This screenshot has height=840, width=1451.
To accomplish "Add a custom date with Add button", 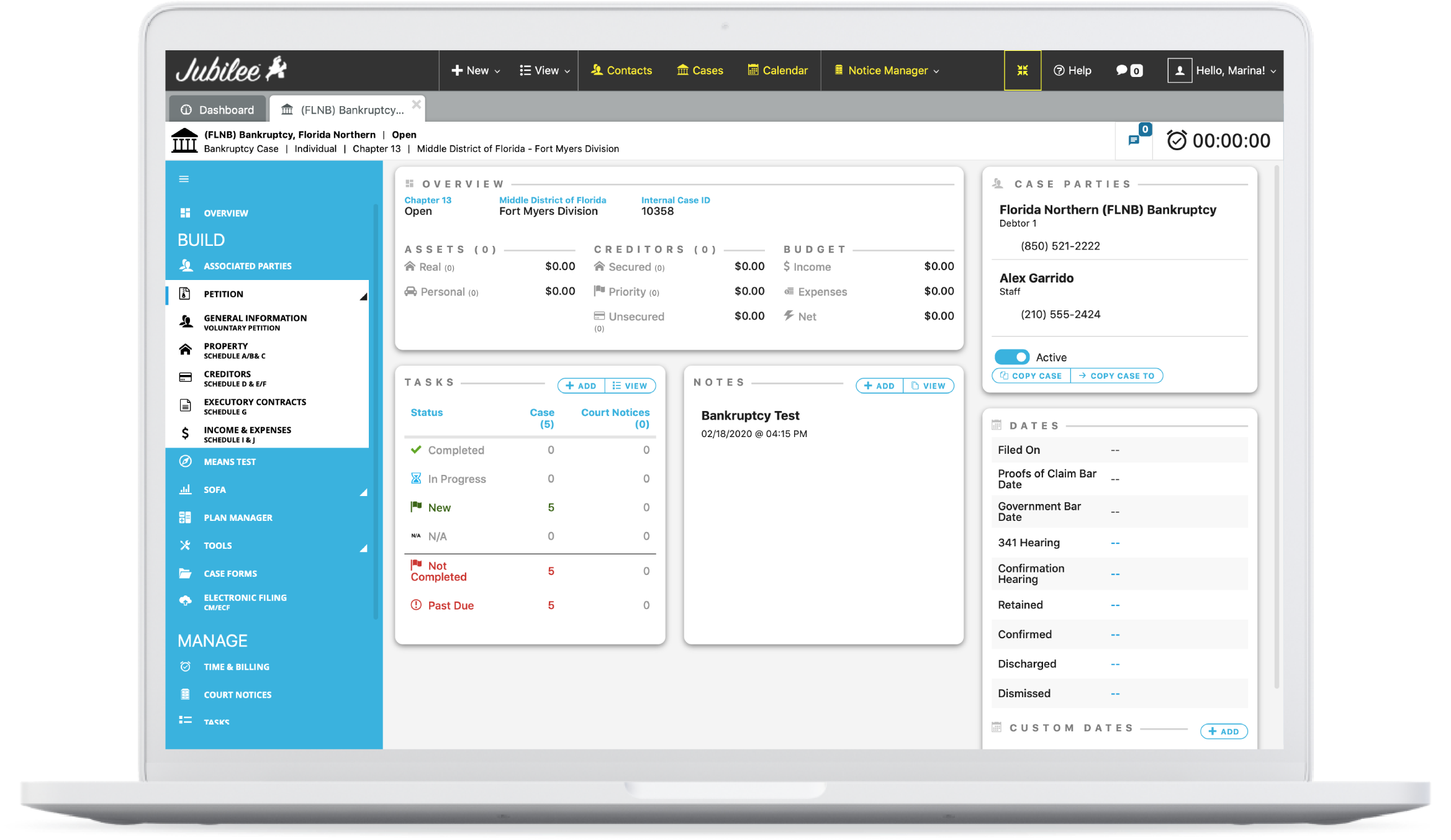I will [x=1224, y=731].
